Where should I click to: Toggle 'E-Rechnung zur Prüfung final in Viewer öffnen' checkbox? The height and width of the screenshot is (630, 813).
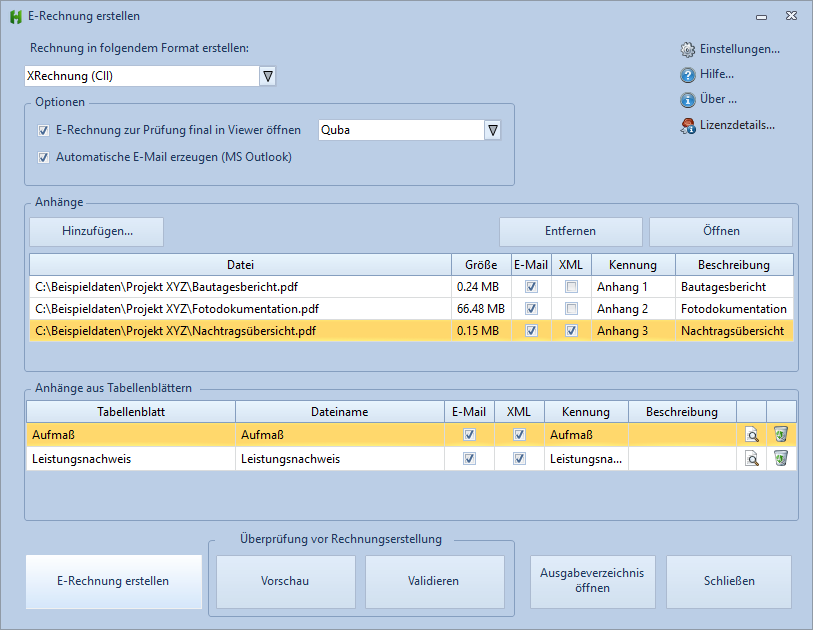coord(44,131)
